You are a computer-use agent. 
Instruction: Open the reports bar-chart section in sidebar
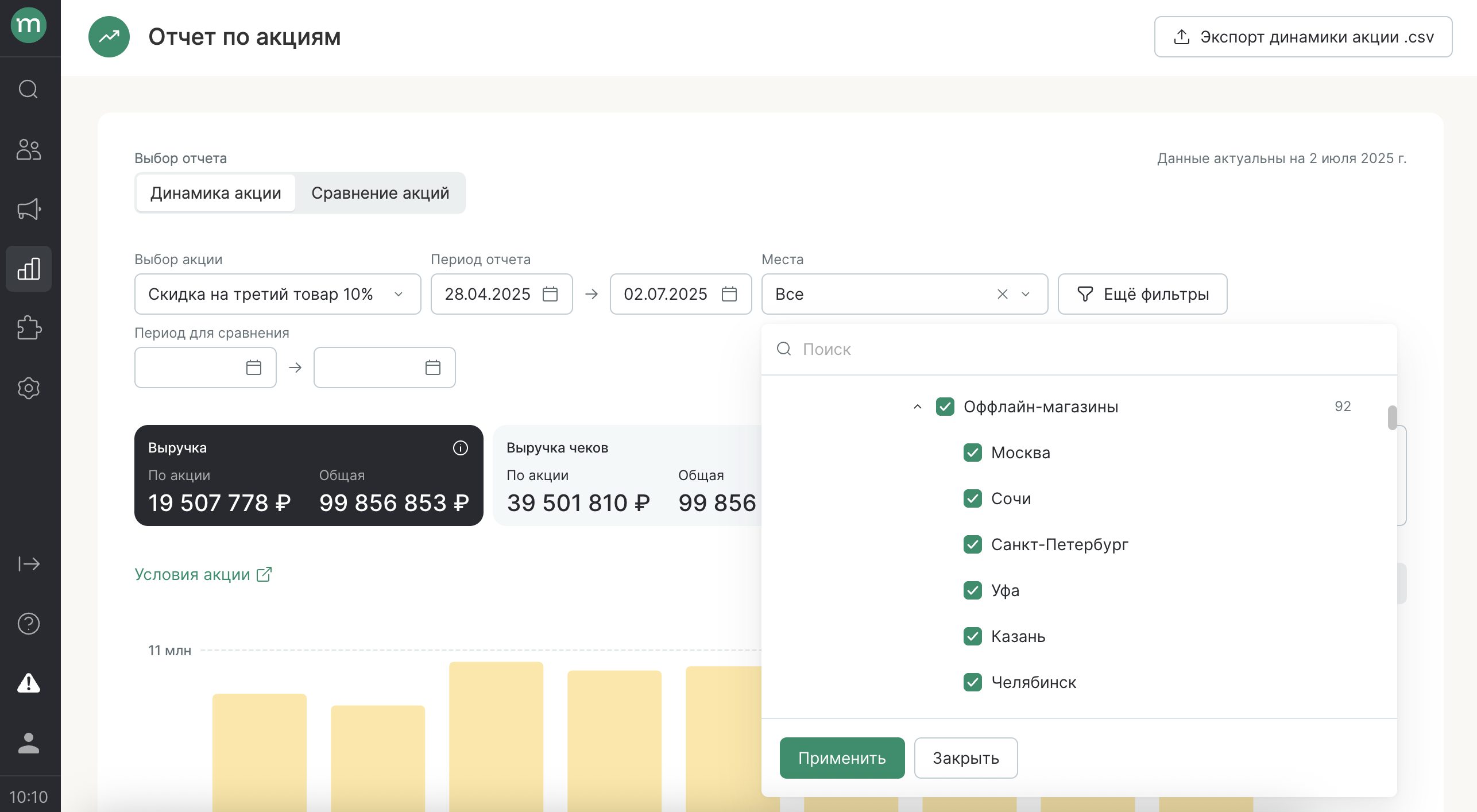pos(29,269)
